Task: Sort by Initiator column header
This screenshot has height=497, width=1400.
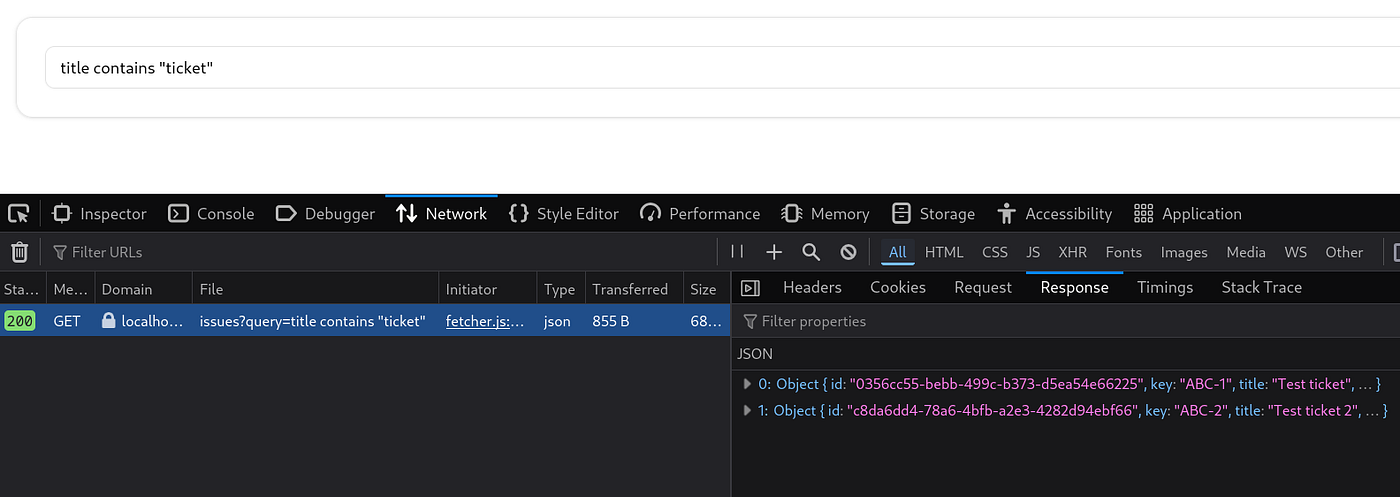Action: pyautogui.click(x=487, y=289)
